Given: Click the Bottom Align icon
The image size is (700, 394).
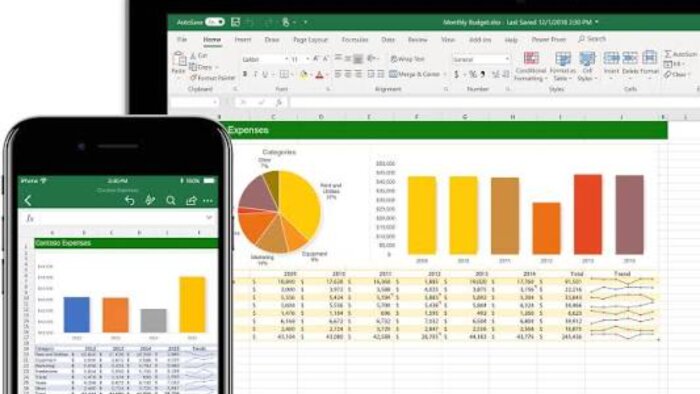Looking at the screenshot, I should [x=358, y=58].
